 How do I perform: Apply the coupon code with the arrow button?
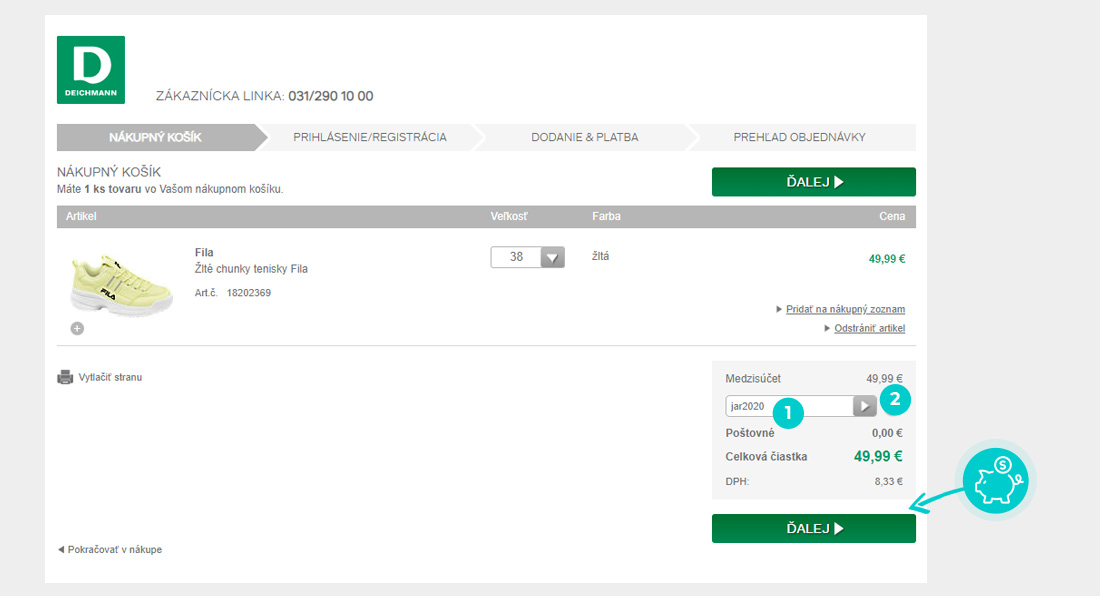[x=864, y=405]
